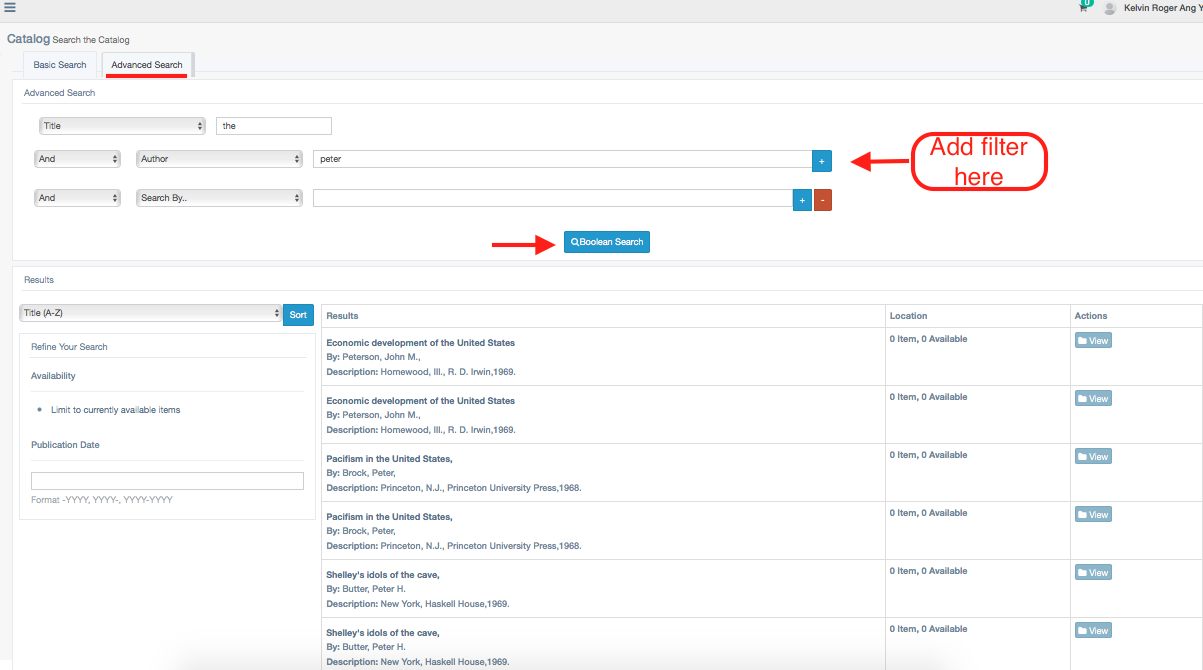This screenshot has width=1203, height=670.
Task: Open the shopping cart icon
Action: click(1083, 8)
